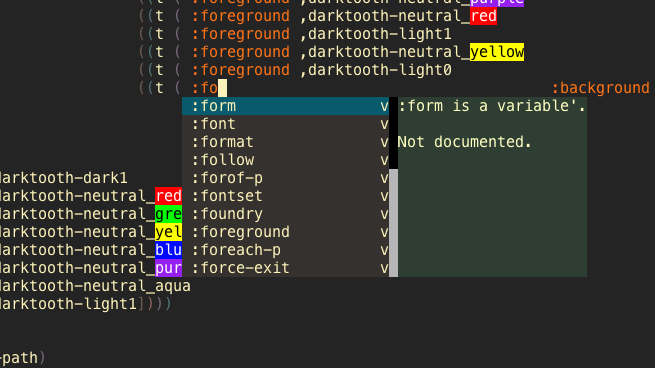Select :follow in the completion list

(x=285, y=160)
